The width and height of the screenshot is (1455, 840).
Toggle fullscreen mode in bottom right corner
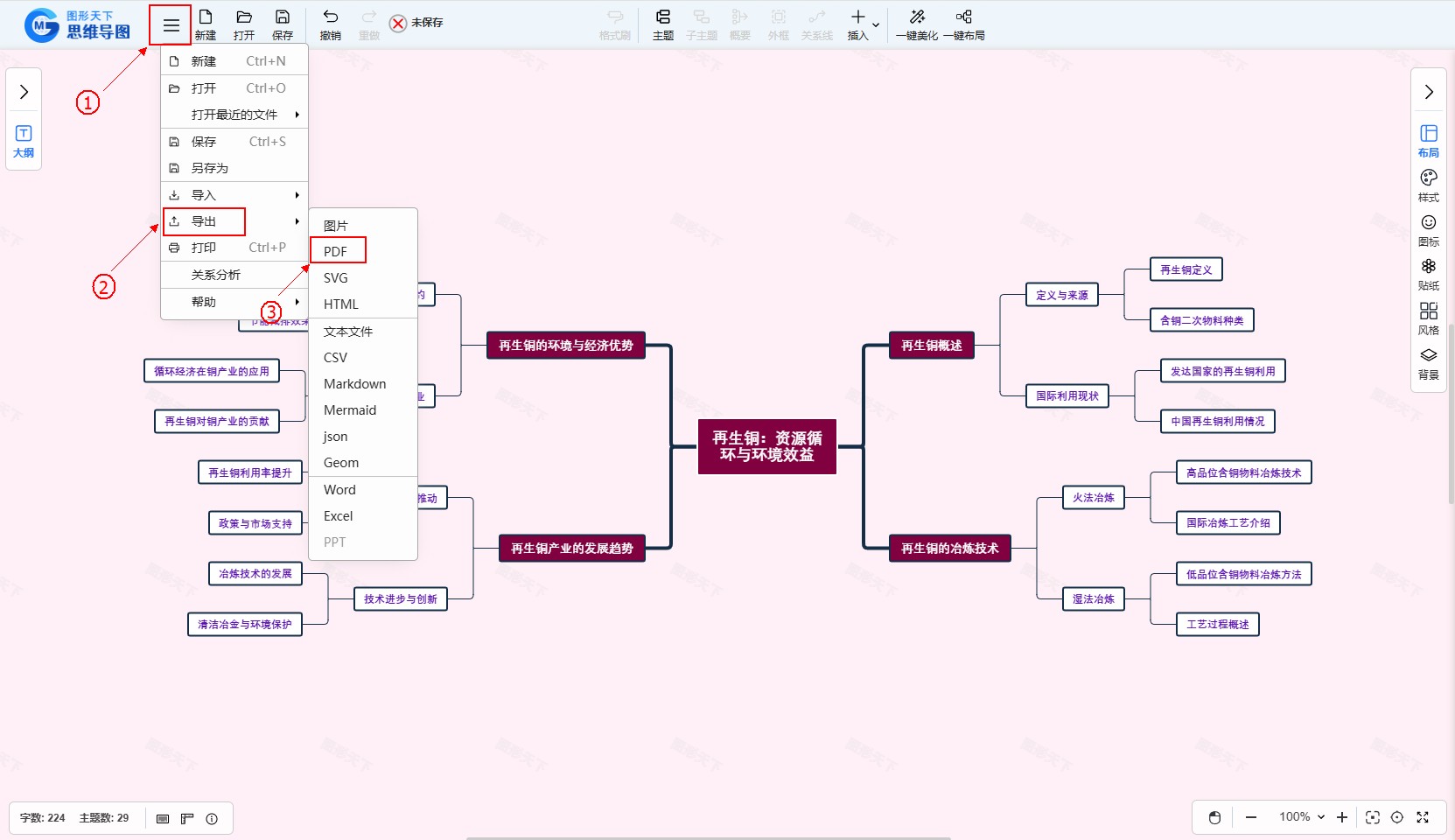[1423, 817]
